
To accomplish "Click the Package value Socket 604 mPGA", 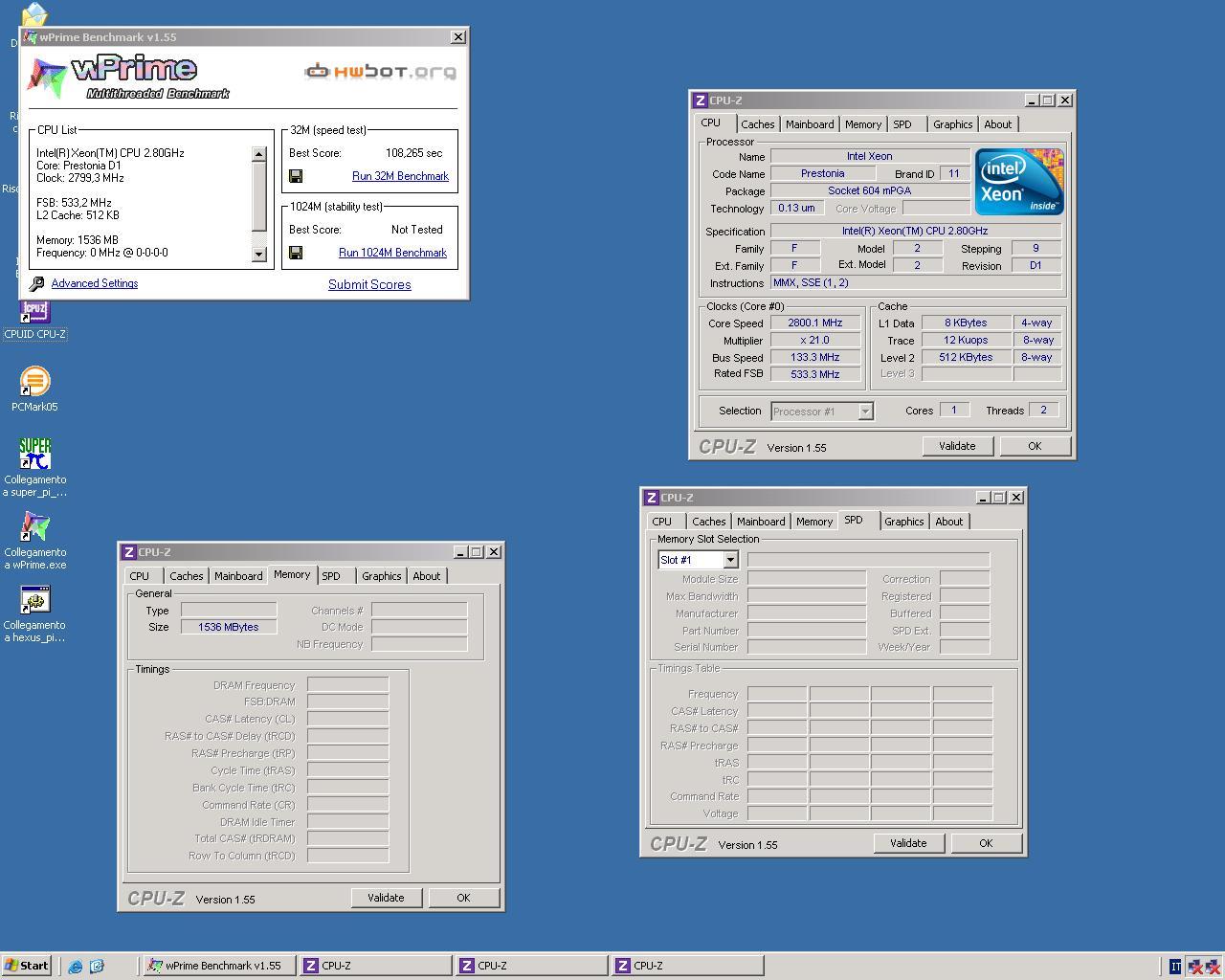I will click(x=869, y=190).
